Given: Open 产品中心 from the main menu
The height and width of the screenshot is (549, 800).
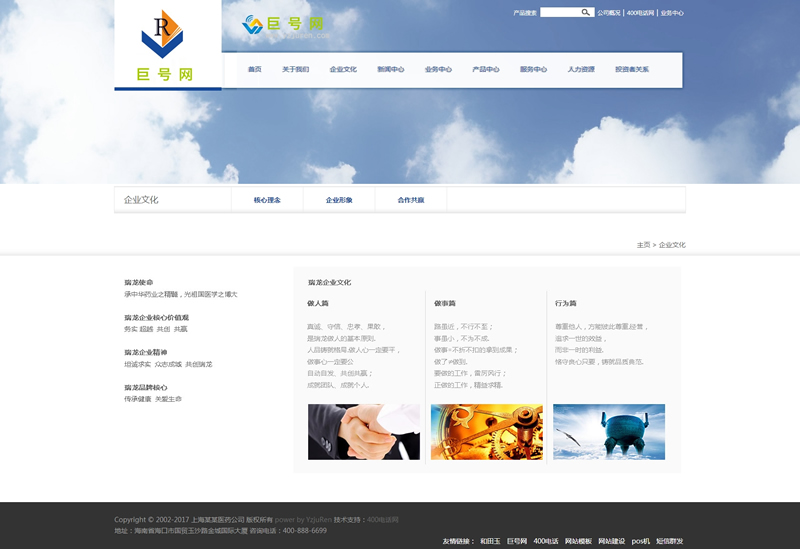Looking at the screenshot, I should tap(486, 69).
